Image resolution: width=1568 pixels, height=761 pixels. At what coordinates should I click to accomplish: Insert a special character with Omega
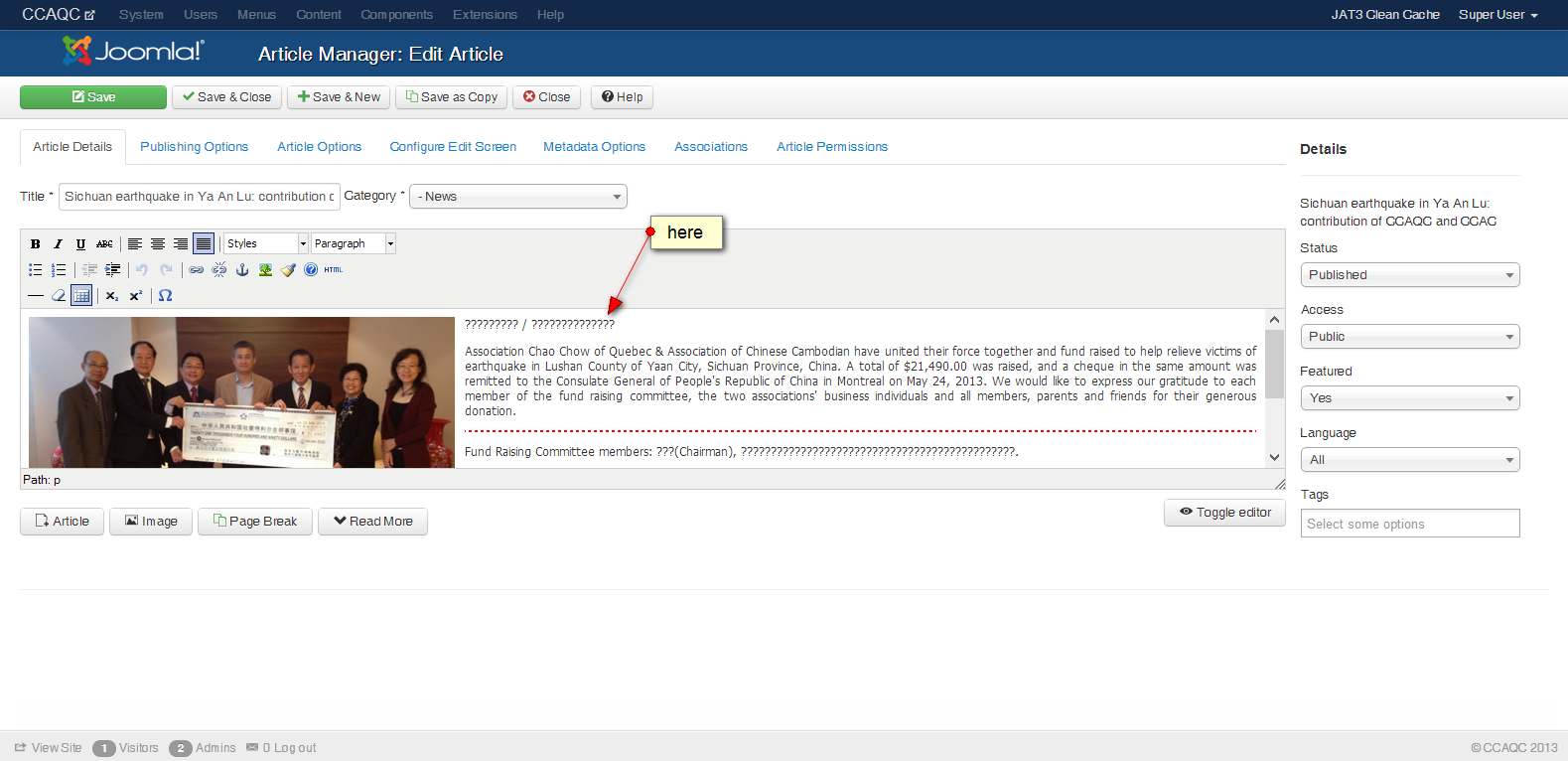[x=166, y=295]
